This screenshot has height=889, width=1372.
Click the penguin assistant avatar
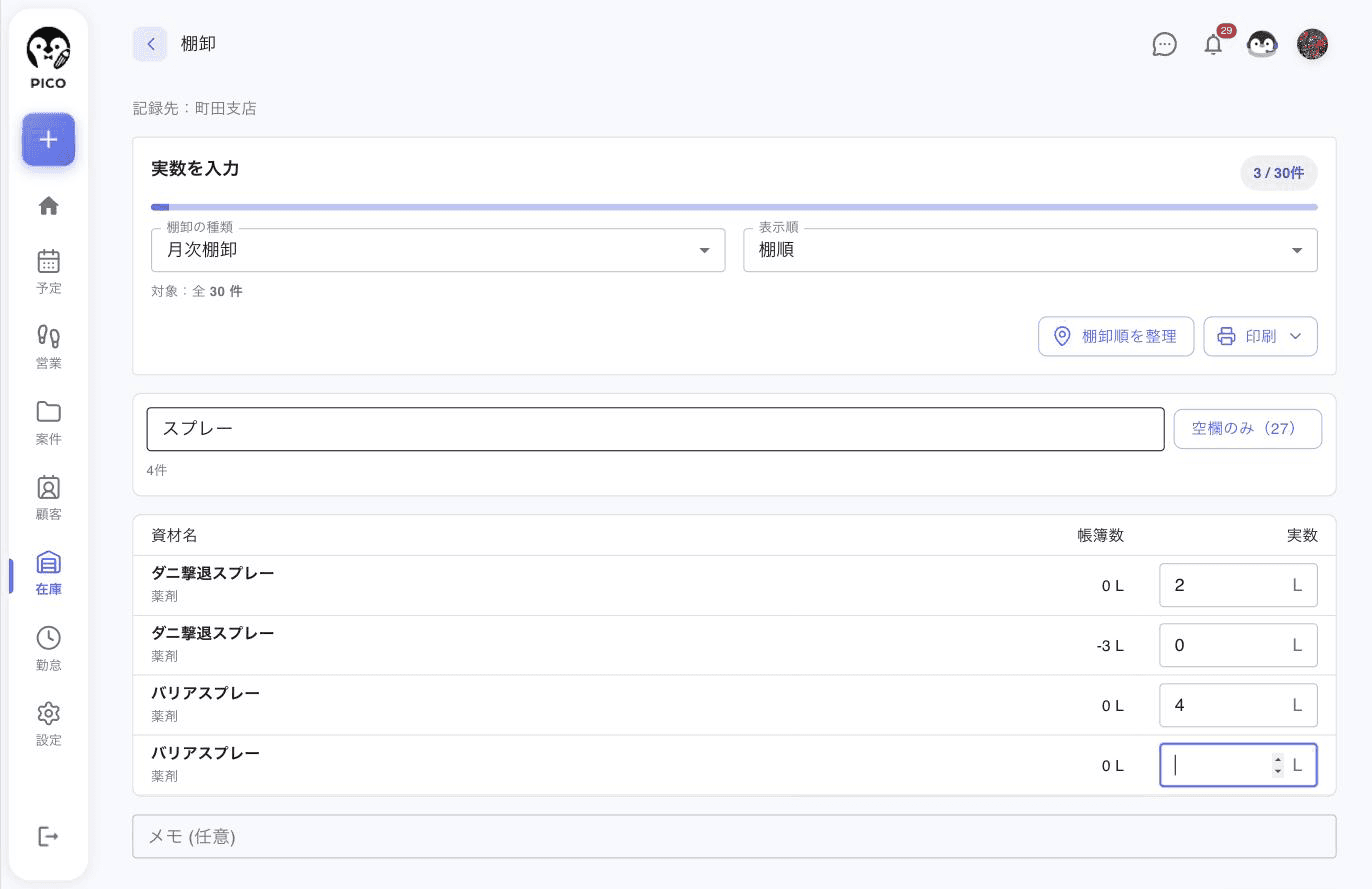click(1262, 44)
